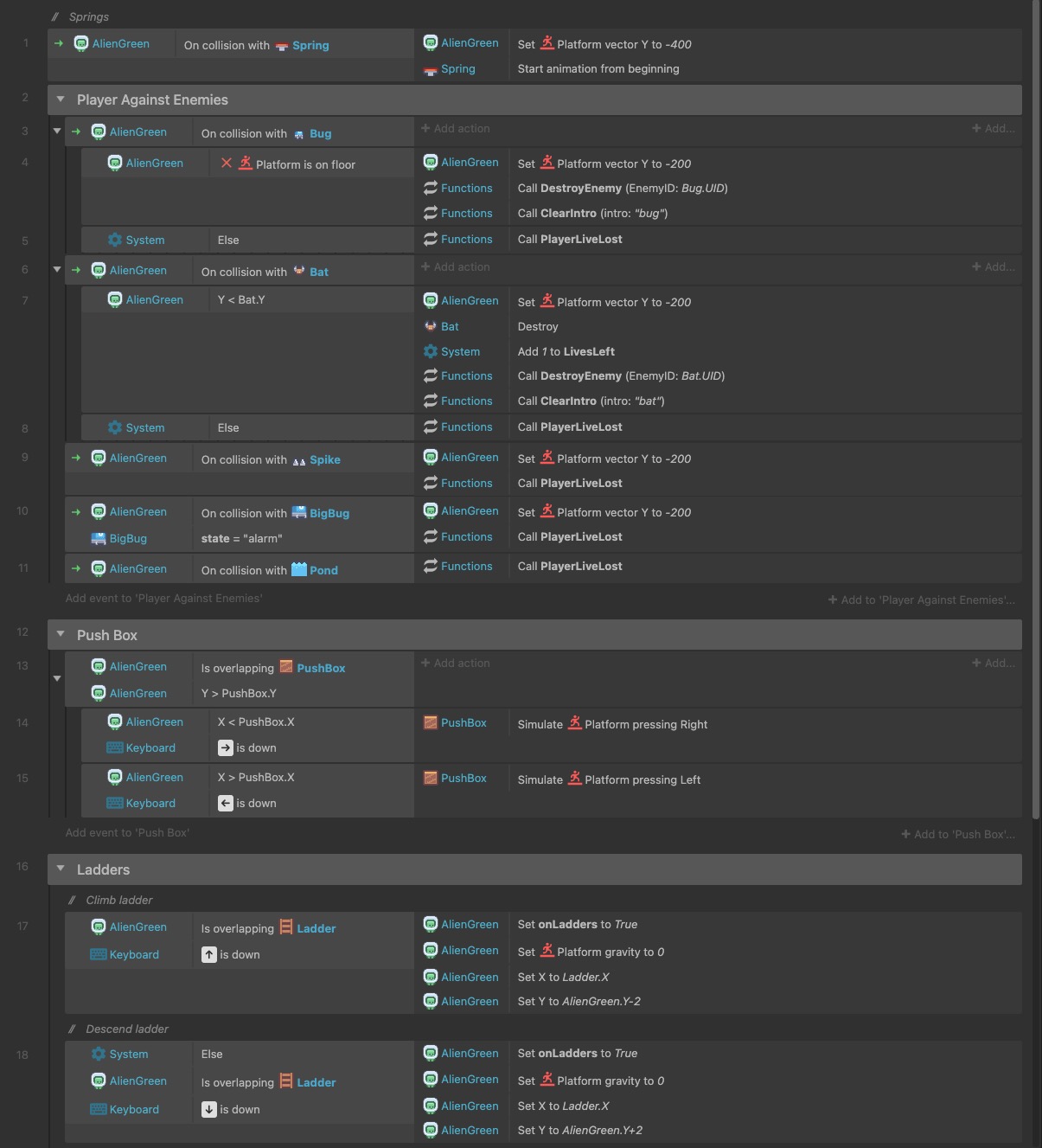Click the Ladder object icon in the Climb ladder condition
This screenshot has width=1042, height=1148.
coord(284,927)
